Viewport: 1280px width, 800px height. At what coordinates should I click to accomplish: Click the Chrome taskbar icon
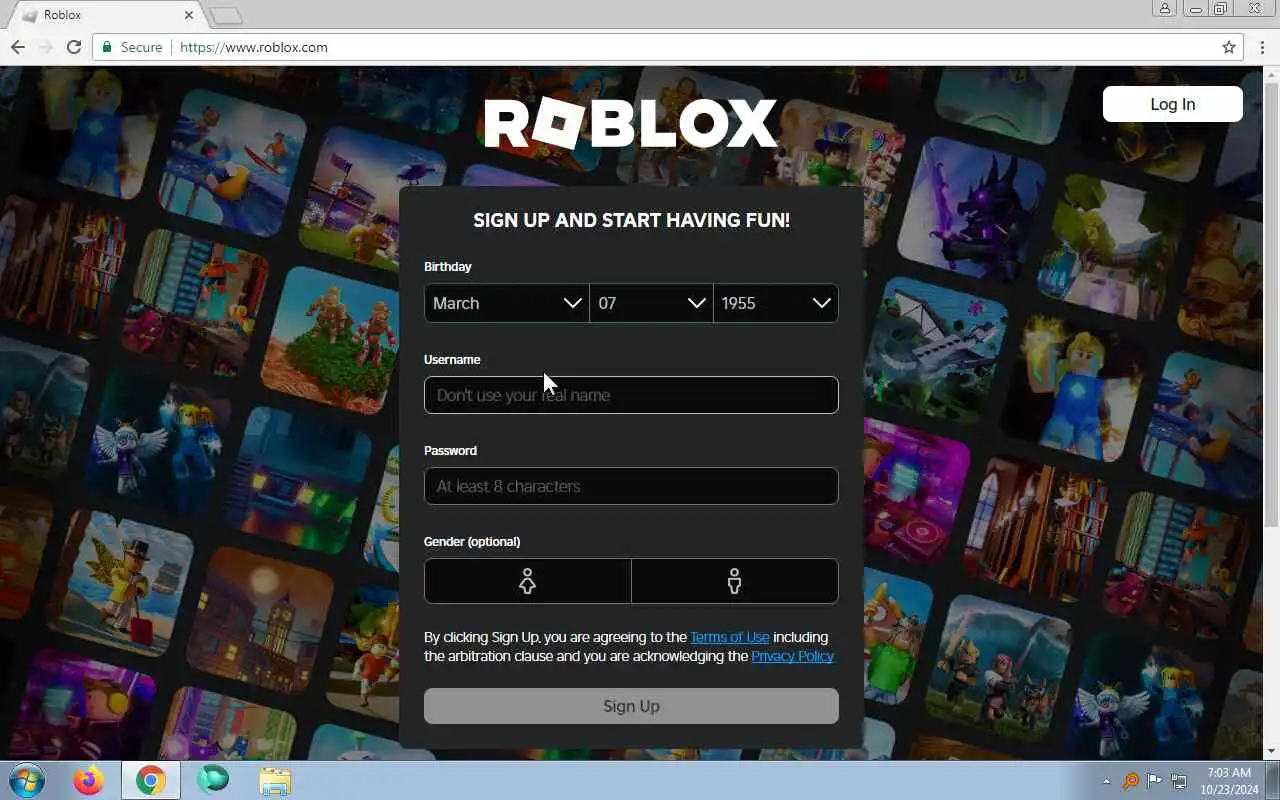[151, 780]
